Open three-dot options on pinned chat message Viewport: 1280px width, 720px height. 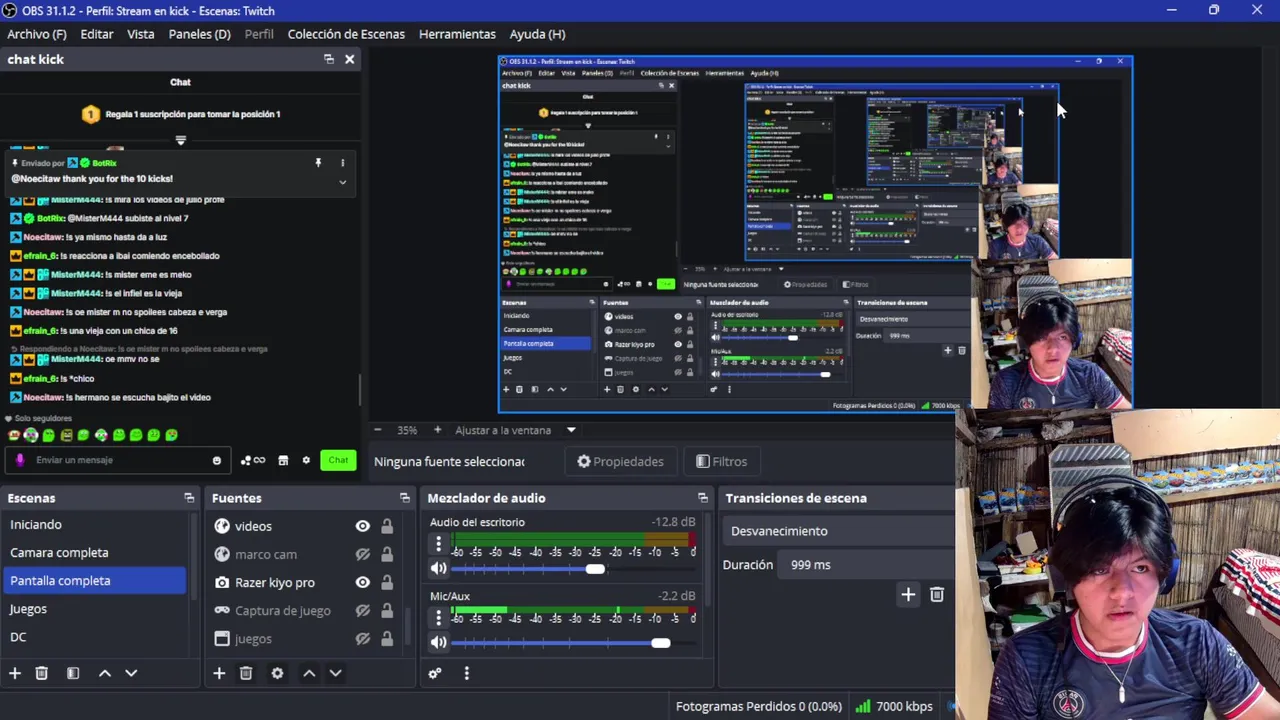coord(342,163)
